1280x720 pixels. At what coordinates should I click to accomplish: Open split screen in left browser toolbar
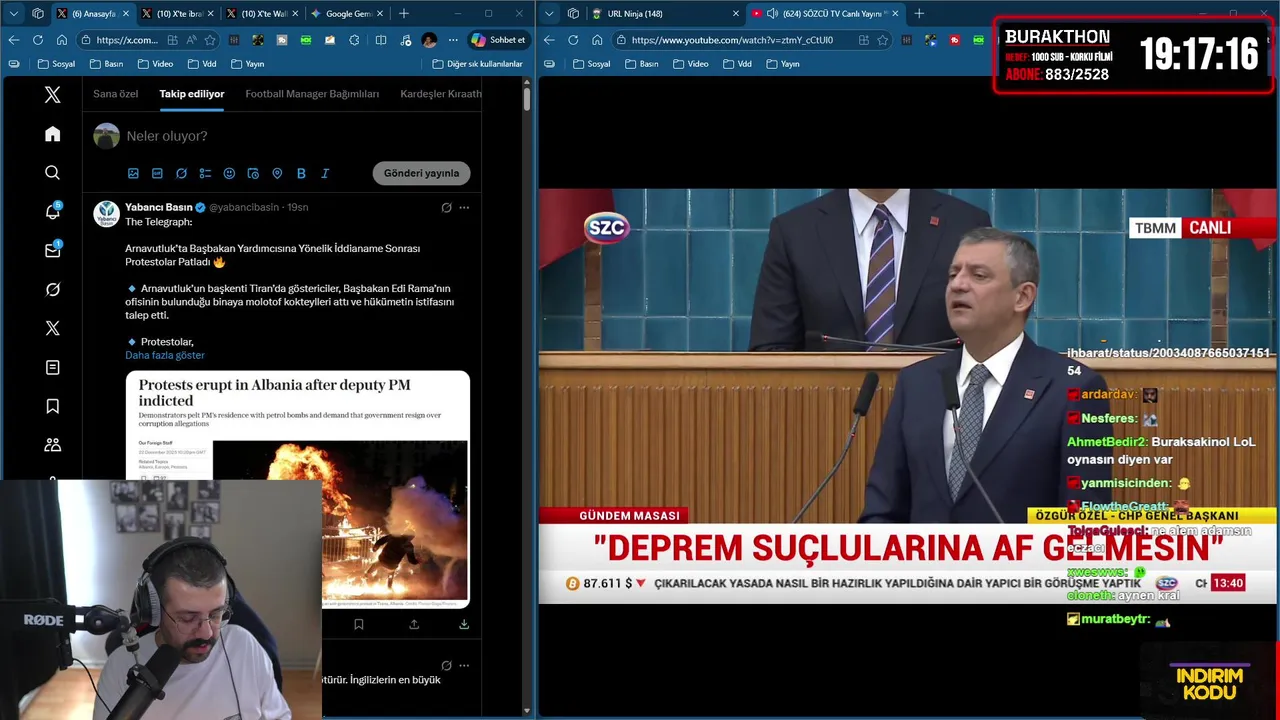click(x=381, y=40)
